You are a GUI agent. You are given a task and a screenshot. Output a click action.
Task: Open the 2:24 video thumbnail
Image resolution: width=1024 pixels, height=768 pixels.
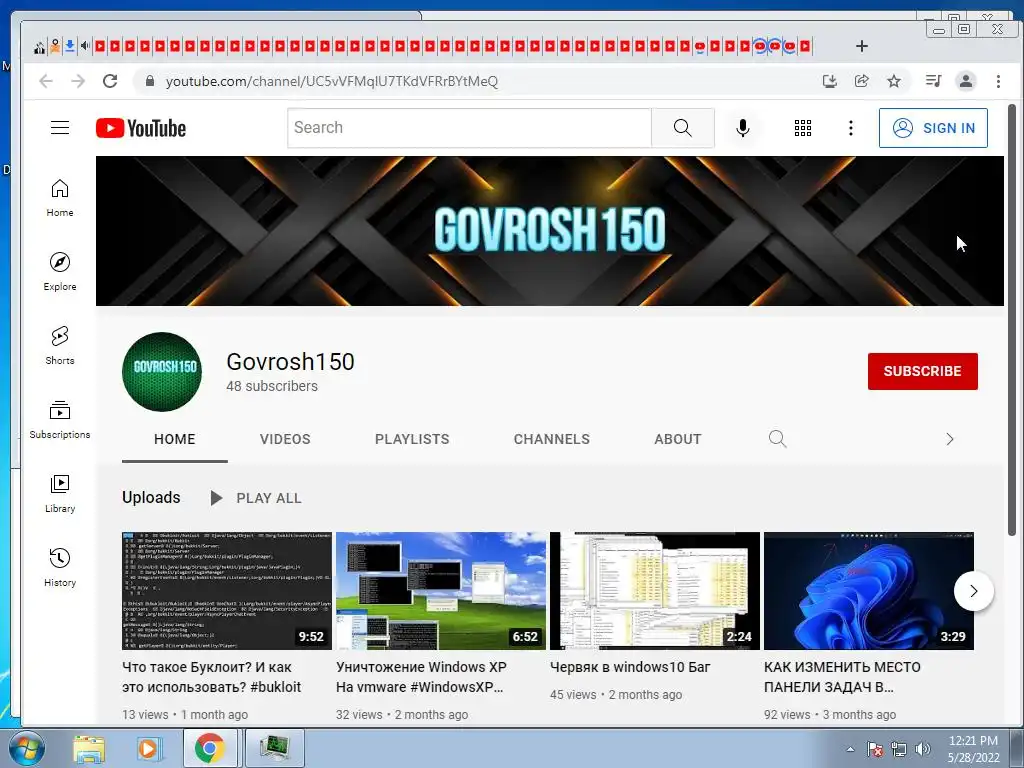655,591
